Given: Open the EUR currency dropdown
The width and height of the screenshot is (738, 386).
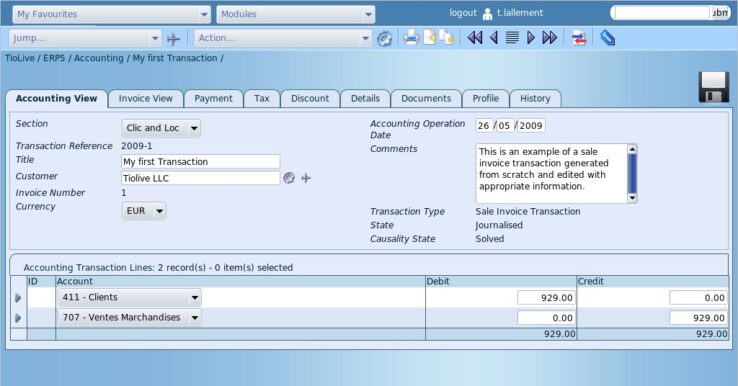Looking at the screenshot, I should tap(144, 211).
